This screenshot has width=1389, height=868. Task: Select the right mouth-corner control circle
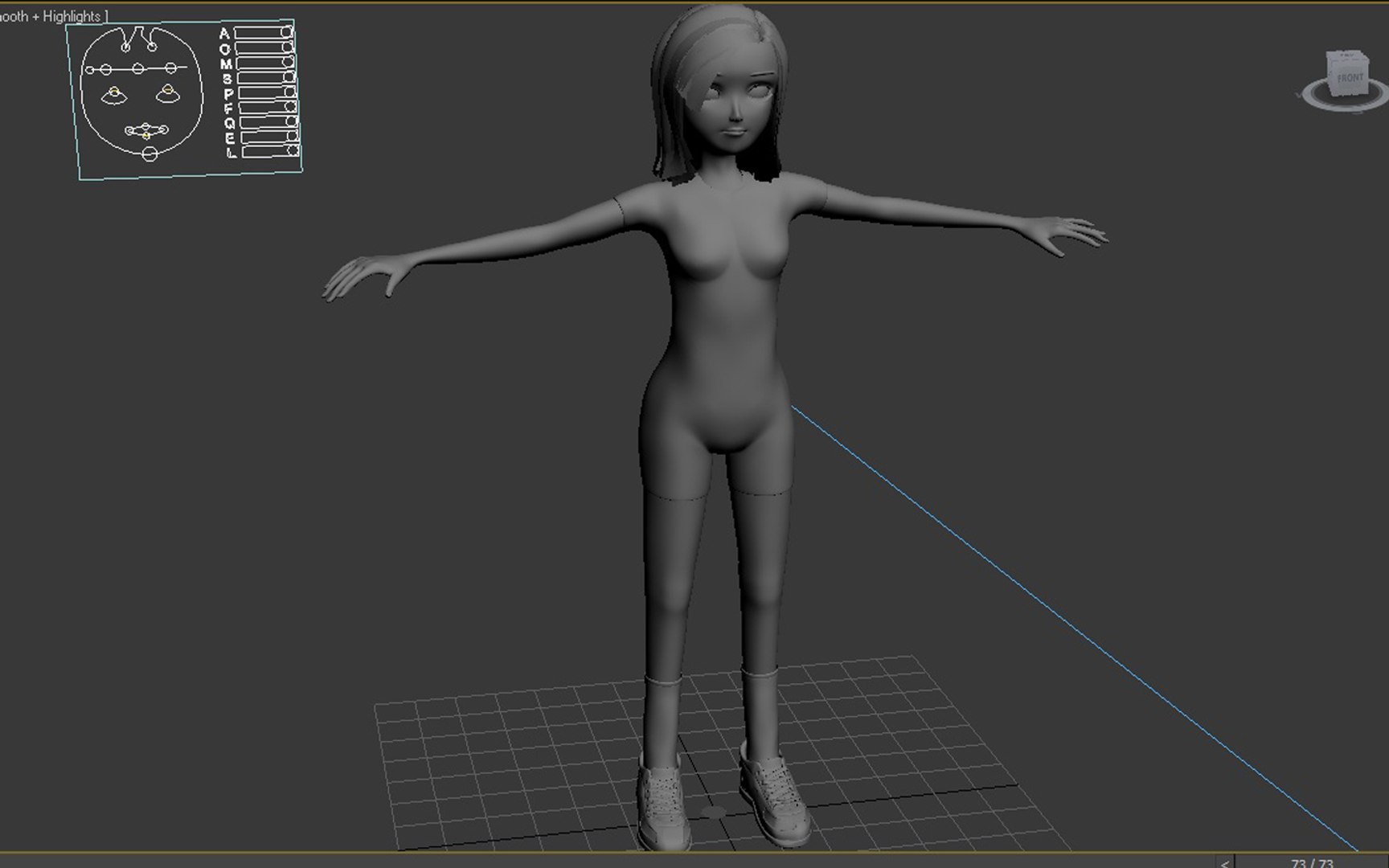tap(163, 129)
